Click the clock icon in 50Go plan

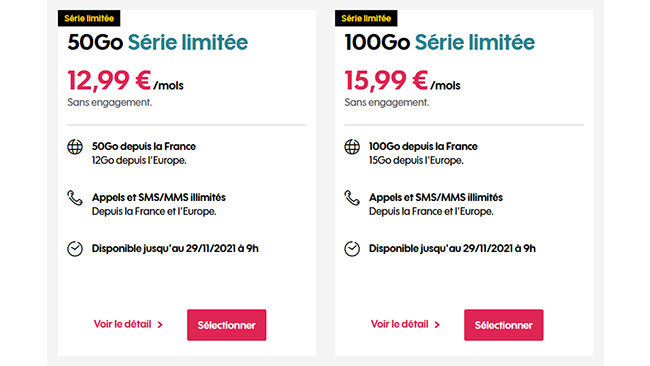click(x=75, y=249)
